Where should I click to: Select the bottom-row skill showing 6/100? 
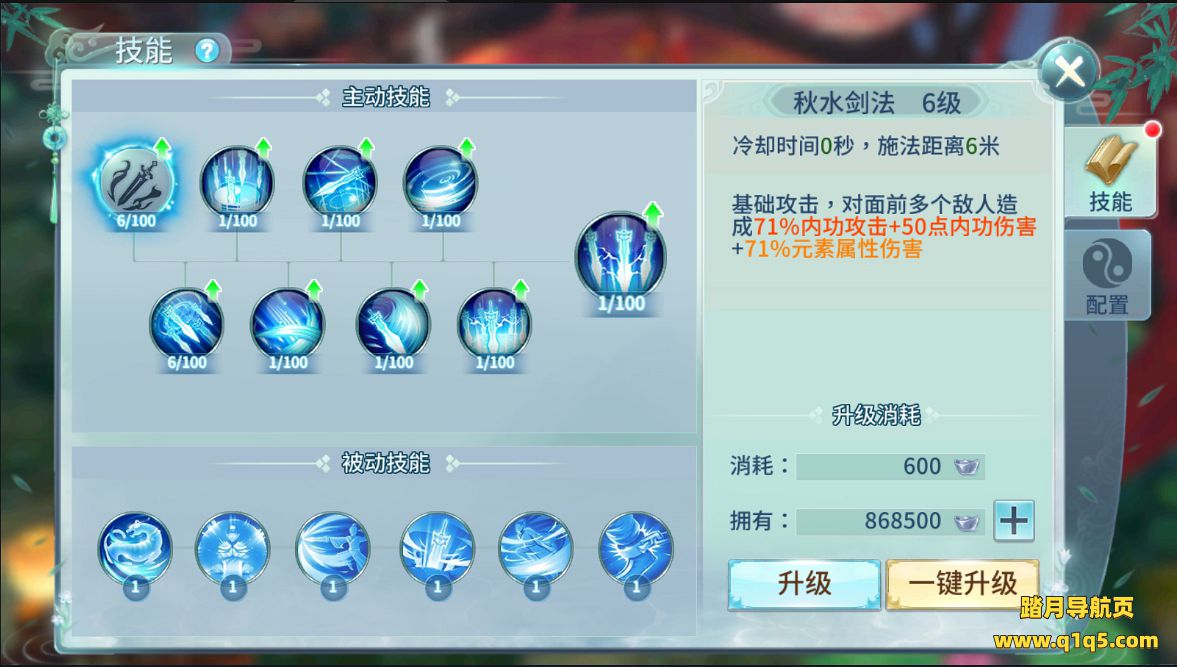coord(187,324)
